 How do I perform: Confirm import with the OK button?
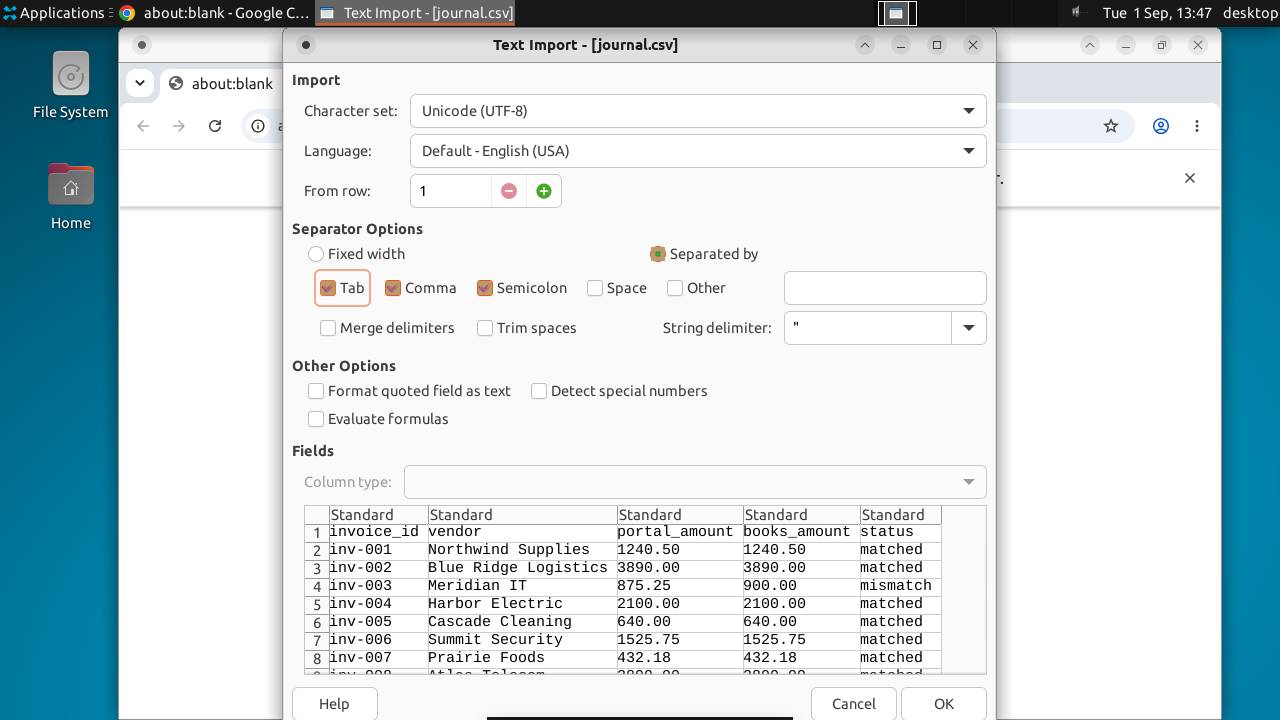[x=944, y=704]
